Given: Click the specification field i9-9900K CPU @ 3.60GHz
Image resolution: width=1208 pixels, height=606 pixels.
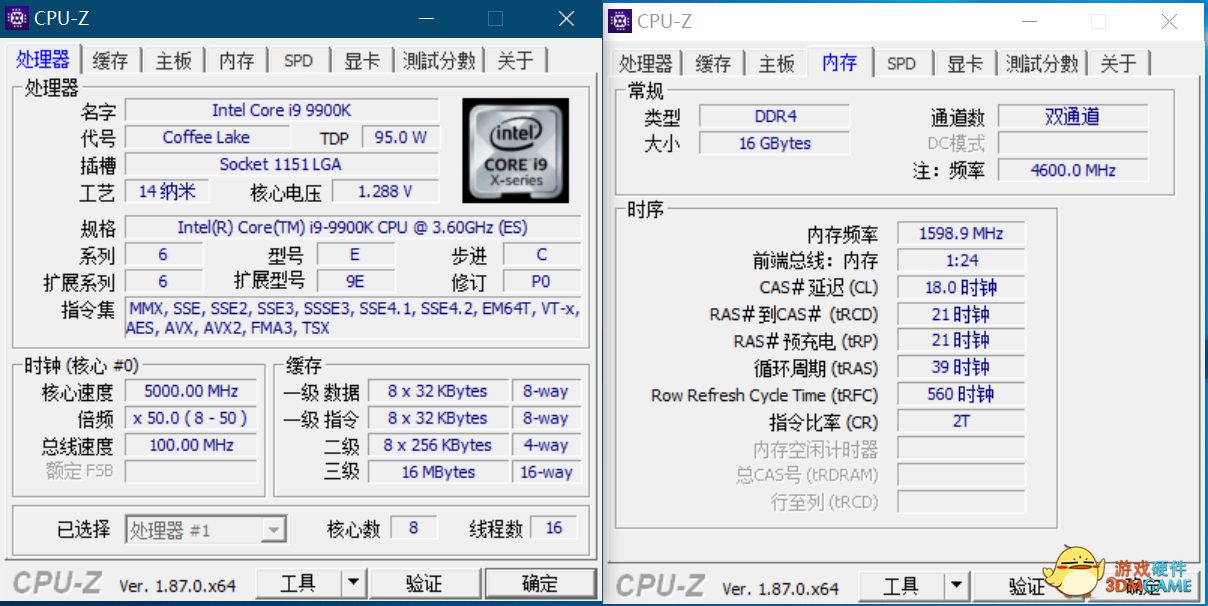Looking at the screenshot, I should (x=353, y=227).
